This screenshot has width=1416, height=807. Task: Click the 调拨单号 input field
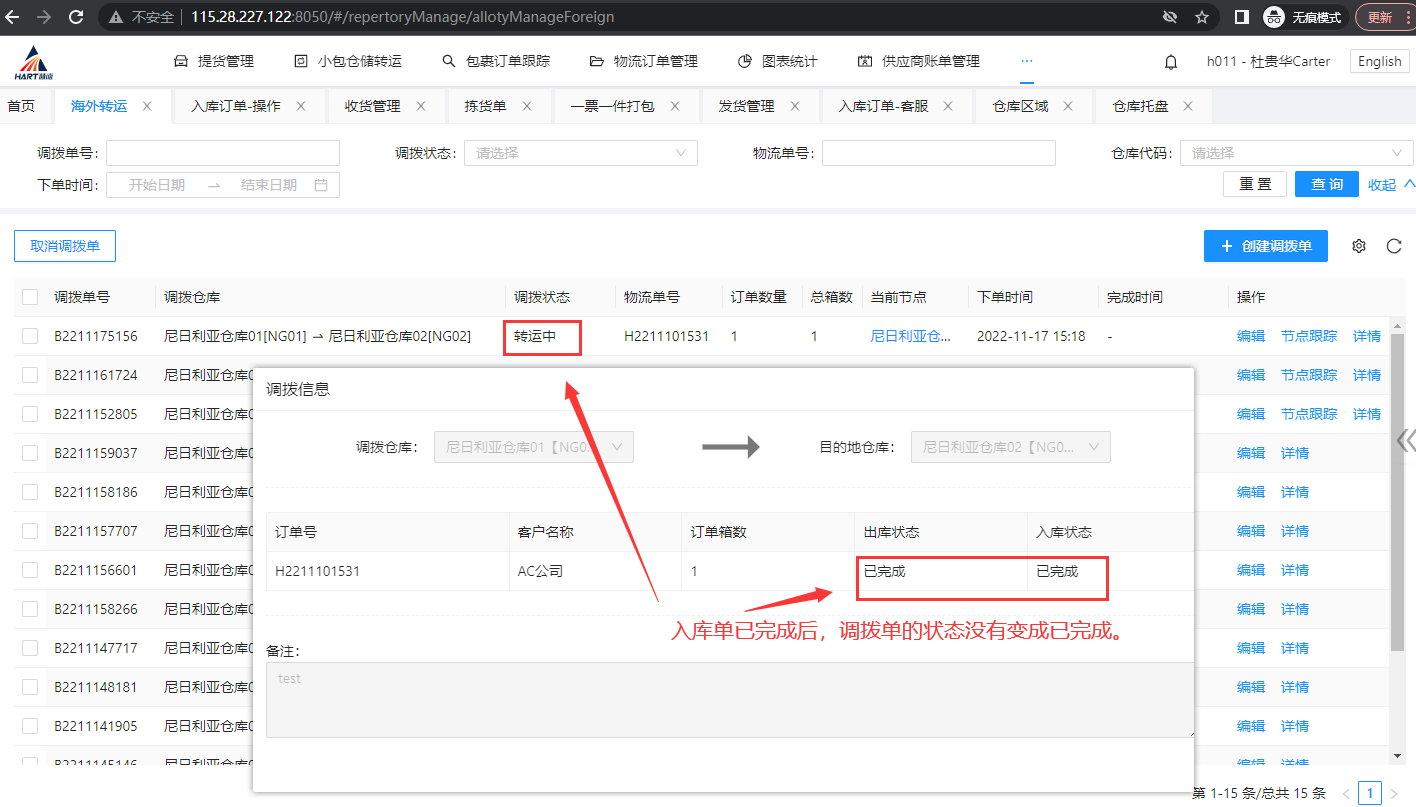pyautogui.click(x=222, y=153)
